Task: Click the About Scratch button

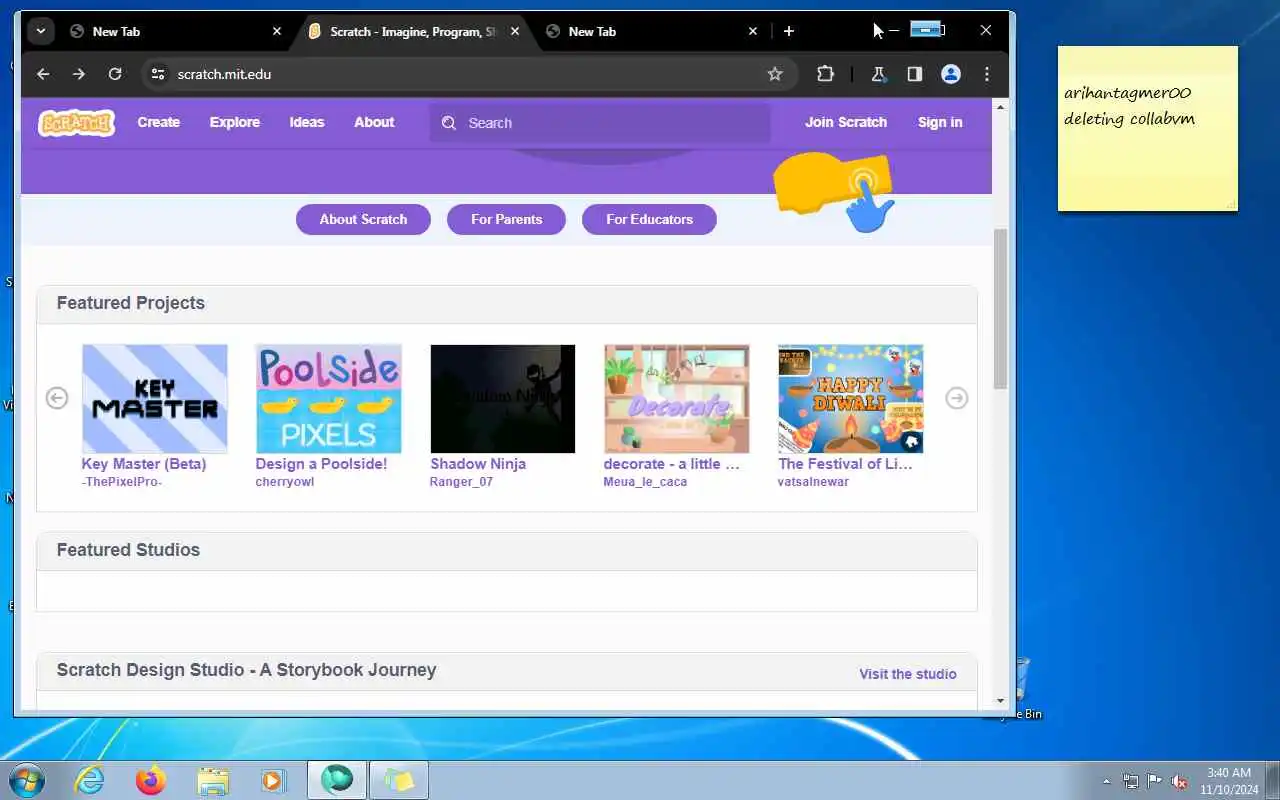Action: (363, 219)
